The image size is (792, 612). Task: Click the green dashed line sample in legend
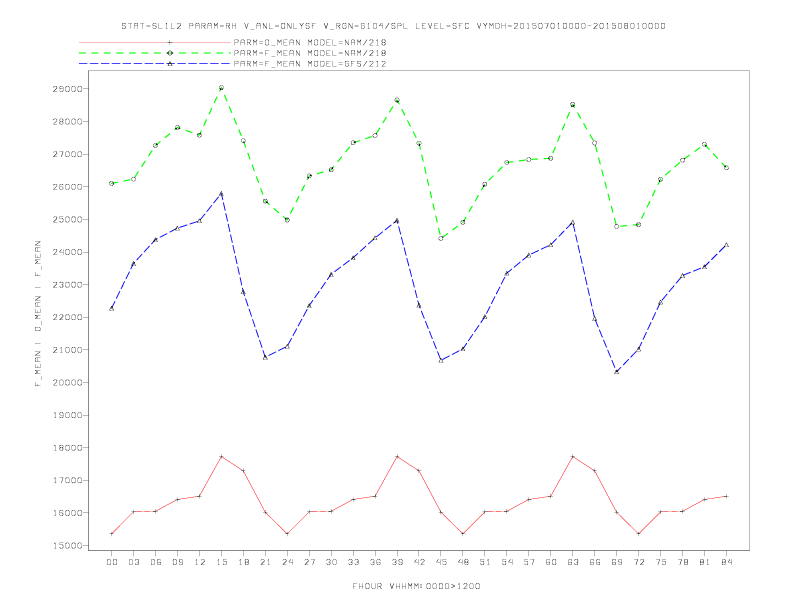point(155,53)
